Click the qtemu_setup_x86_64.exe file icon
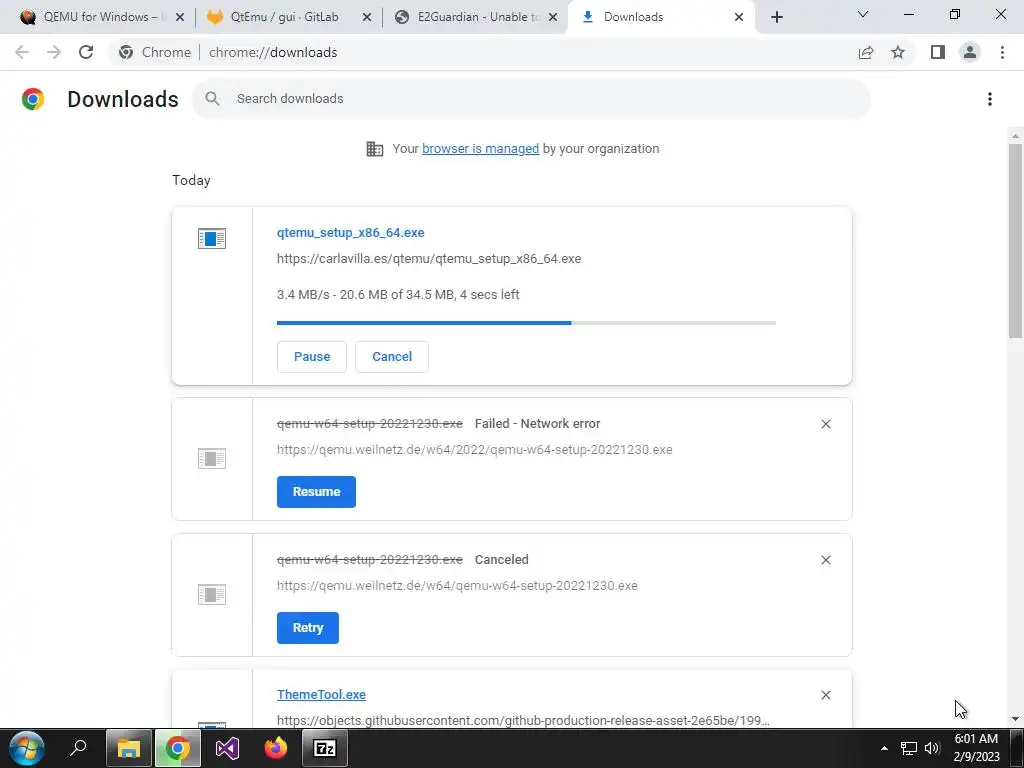Viewport: 1024px width, 768px height. coord(212,238)
